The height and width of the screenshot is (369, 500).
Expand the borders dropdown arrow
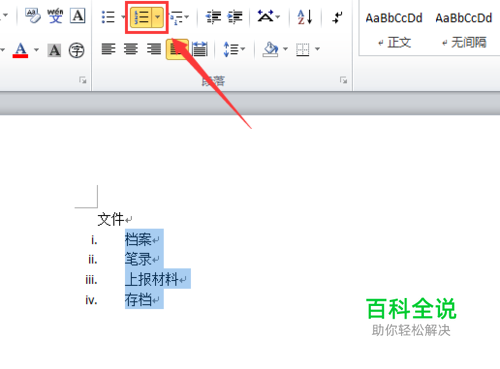[317, 49]
